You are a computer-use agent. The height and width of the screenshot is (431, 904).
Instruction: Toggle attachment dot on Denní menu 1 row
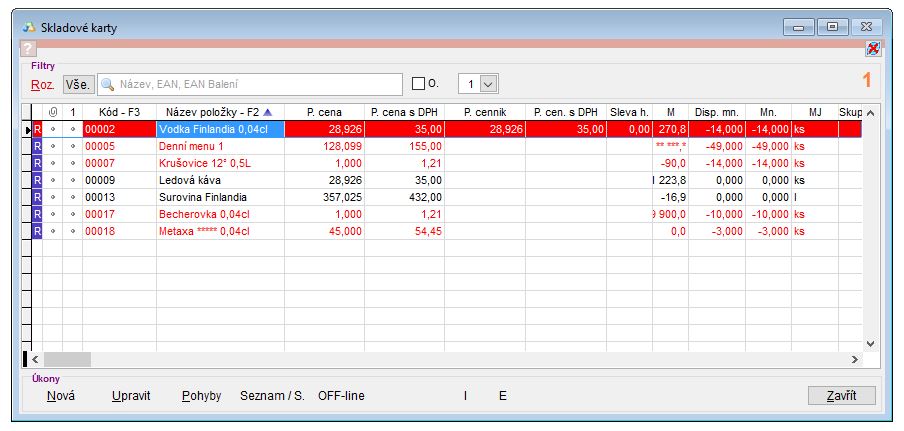[x=53, y=146]
